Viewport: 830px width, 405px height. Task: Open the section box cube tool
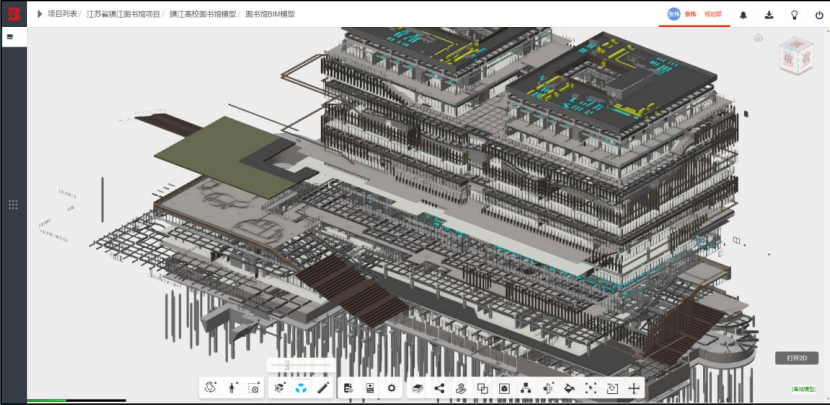coord(279,388)
